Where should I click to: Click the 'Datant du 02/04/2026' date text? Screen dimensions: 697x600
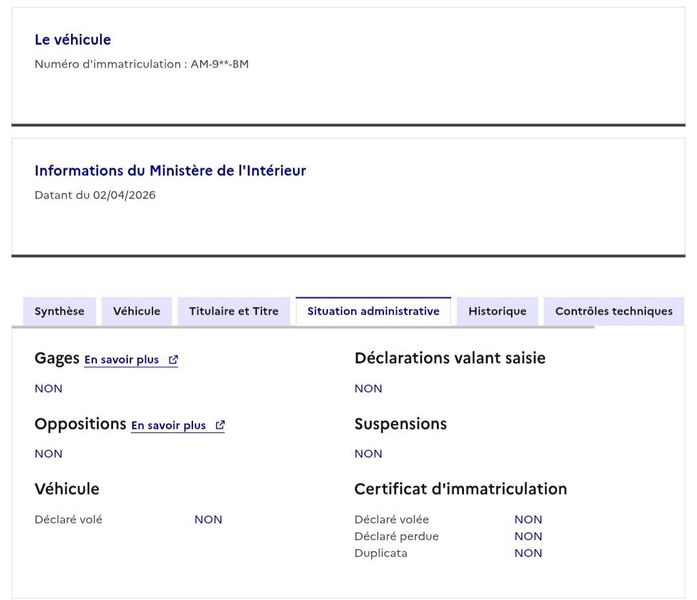(95, 195)
